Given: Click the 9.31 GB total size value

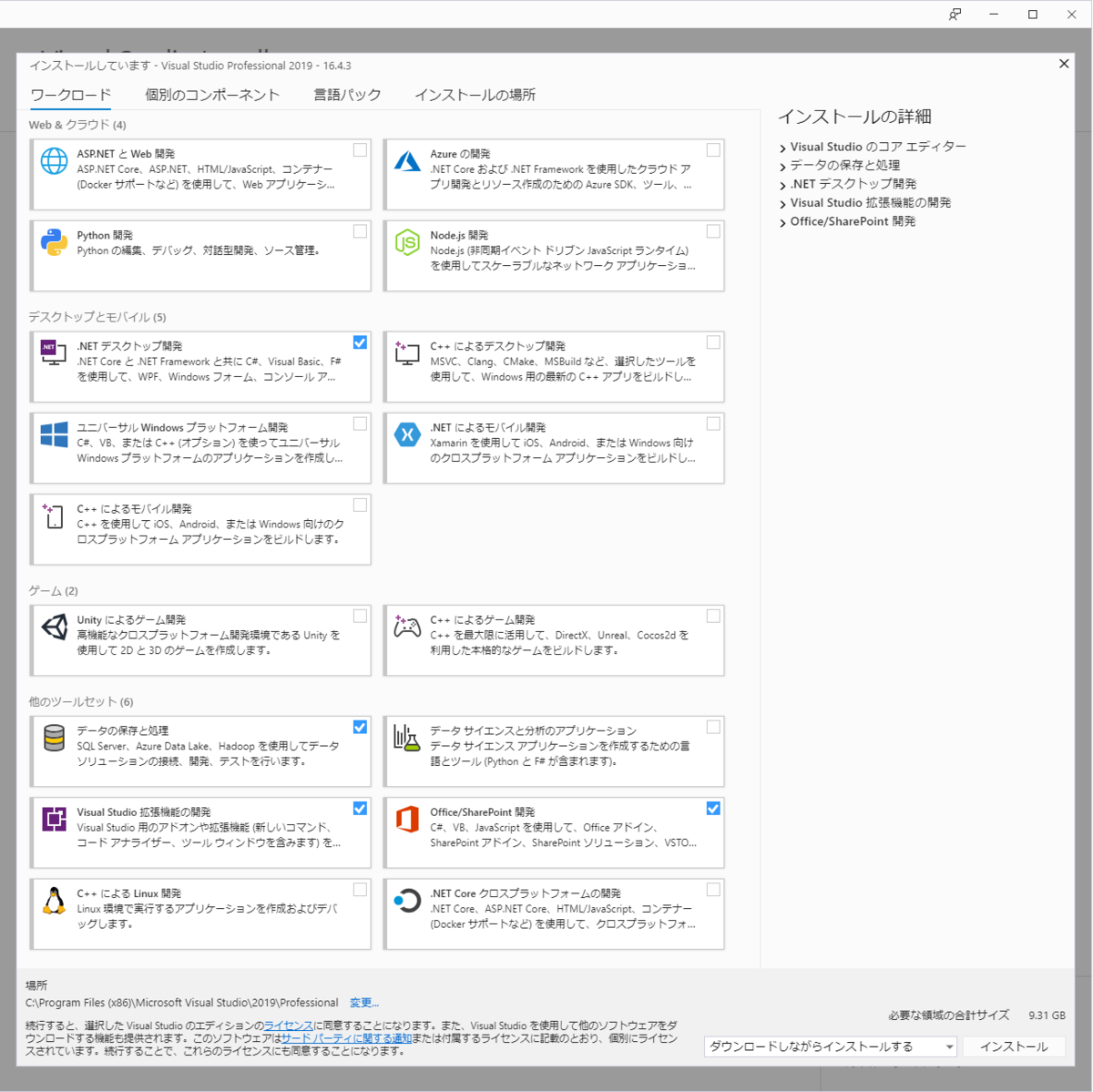Looking at the screenshot, I should [x=1047, y=1015].
